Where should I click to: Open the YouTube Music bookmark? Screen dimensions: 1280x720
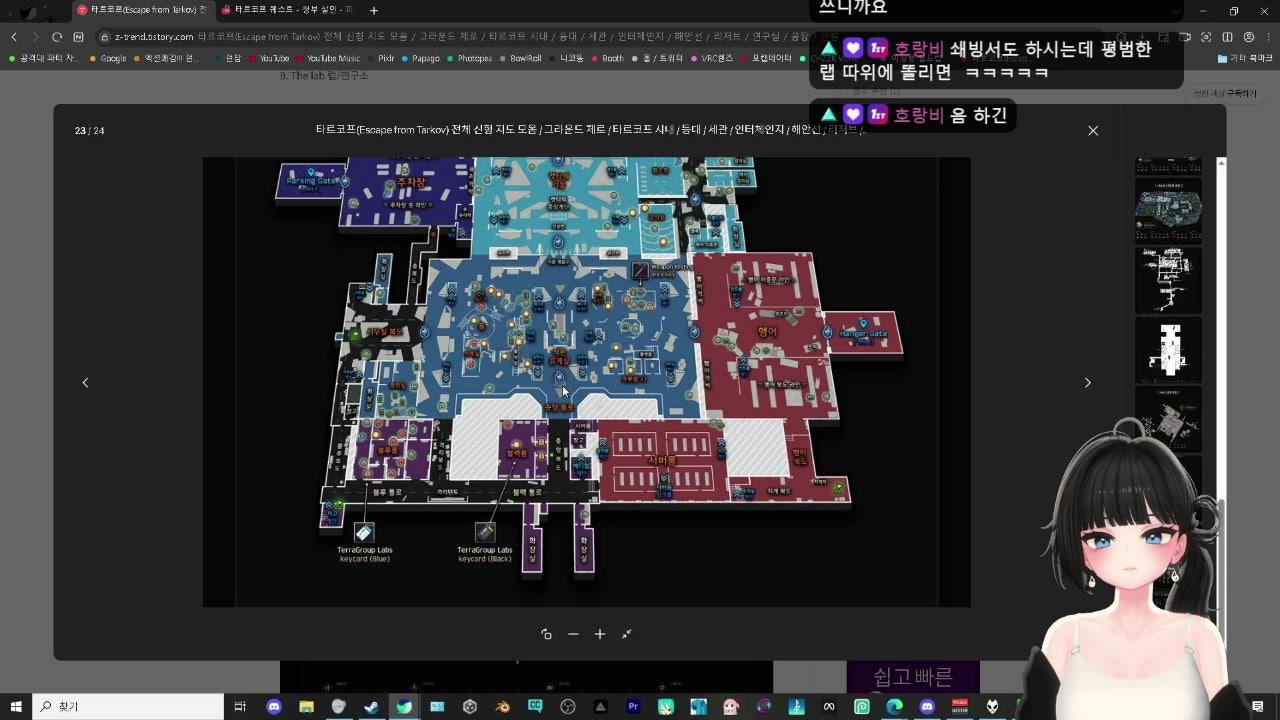[x=327, y=59]
